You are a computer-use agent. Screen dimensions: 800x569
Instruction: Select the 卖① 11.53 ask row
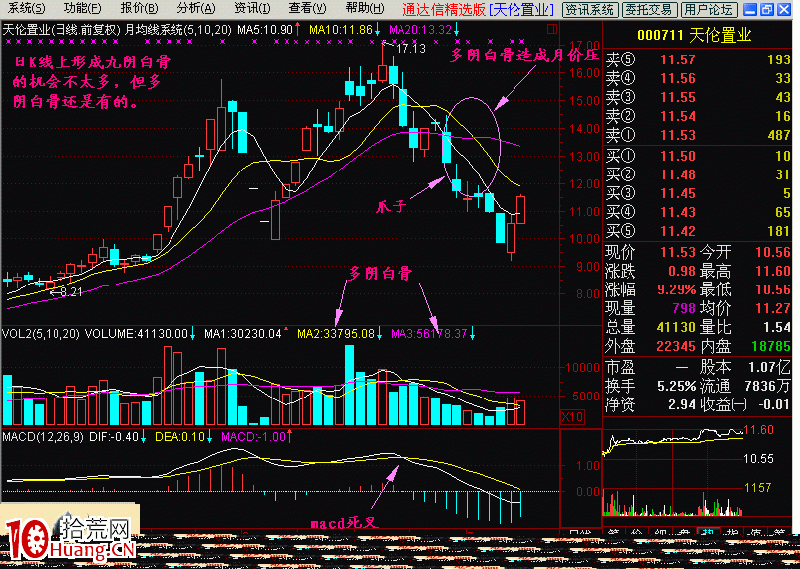pyautogui.click(x=698, y=135)
